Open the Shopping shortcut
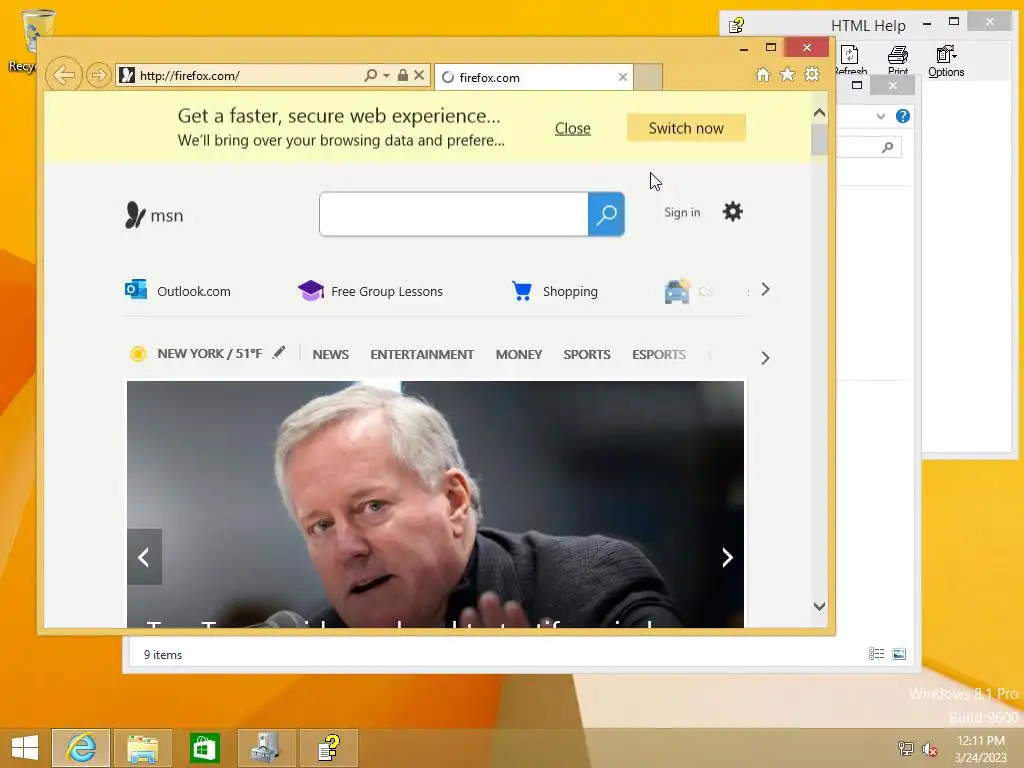The height and width of the screenshot is (768, 1024). point(554,291)
